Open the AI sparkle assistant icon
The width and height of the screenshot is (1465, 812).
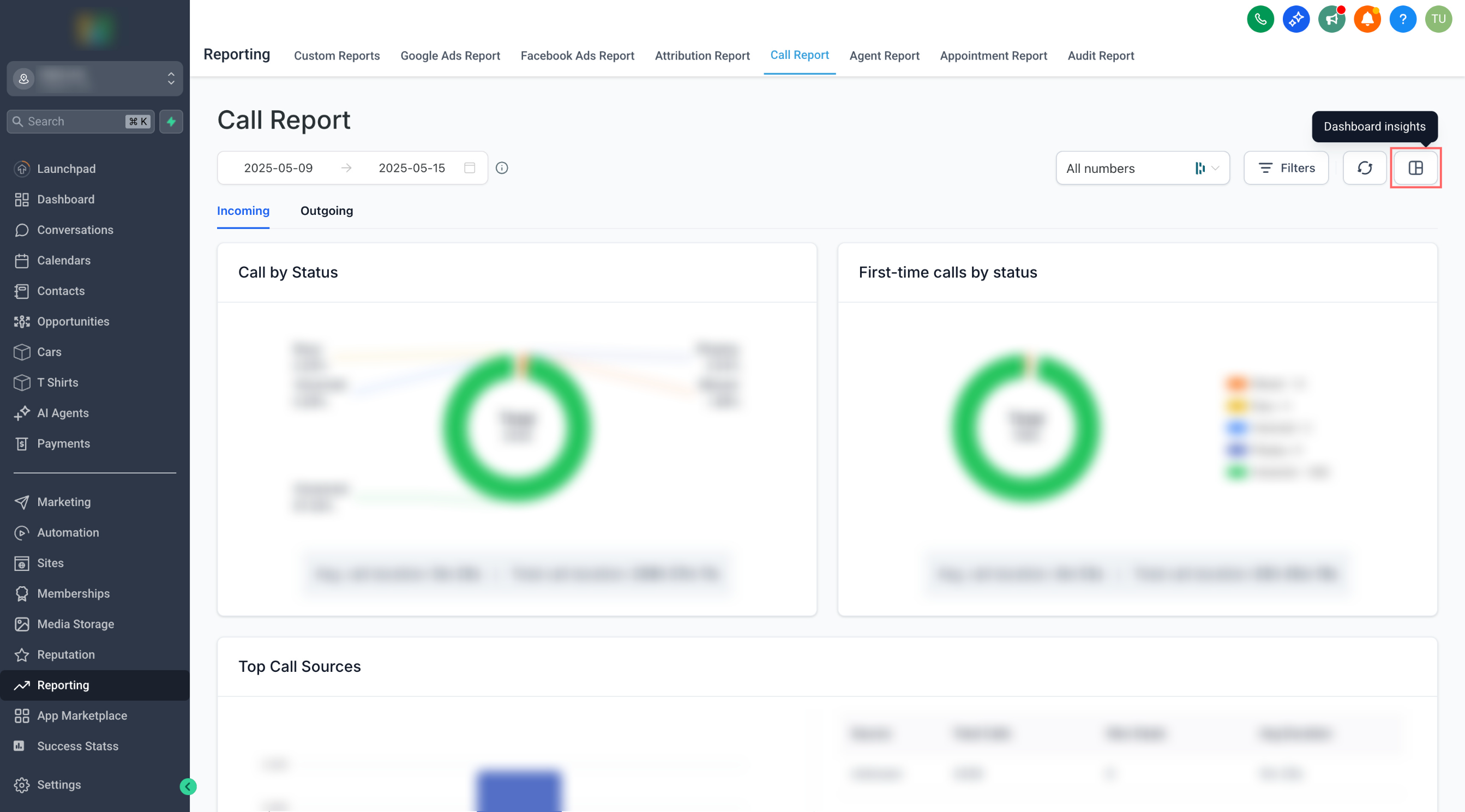(1296, 19)
